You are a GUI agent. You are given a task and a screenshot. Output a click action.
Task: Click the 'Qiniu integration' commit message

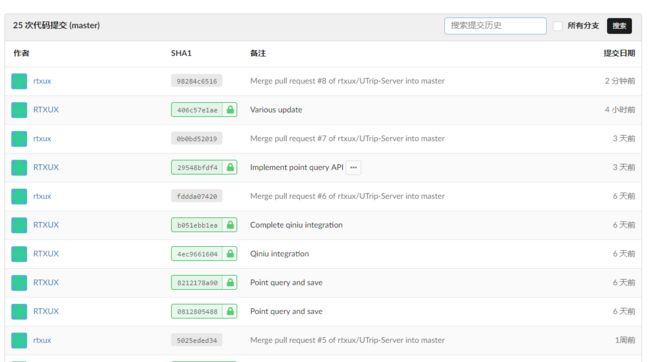pyautogui.click(x=279, y=254)
